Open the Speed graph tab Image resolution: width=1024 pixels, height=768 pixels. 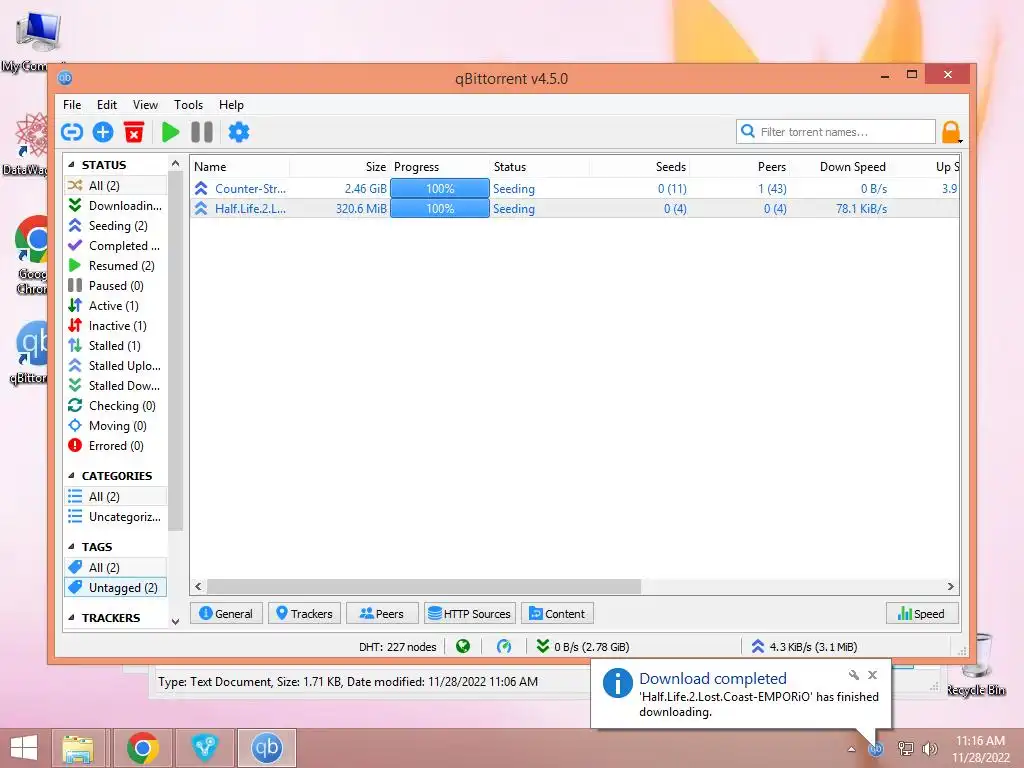[921, 614]
